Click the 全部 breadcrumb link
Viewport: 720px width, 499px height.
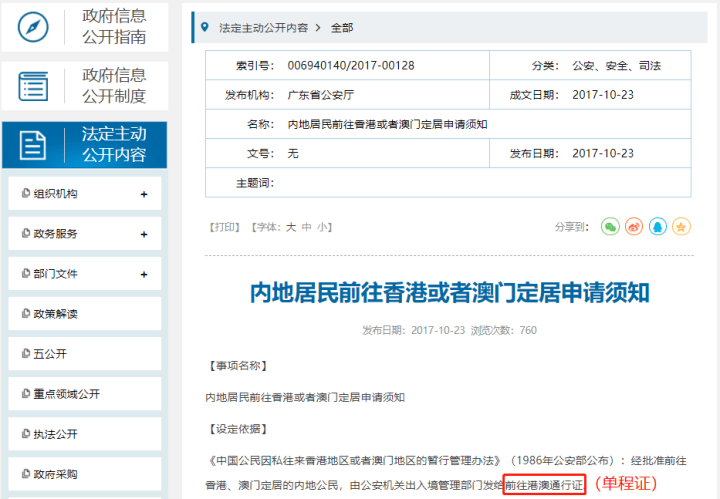point(342,28)
